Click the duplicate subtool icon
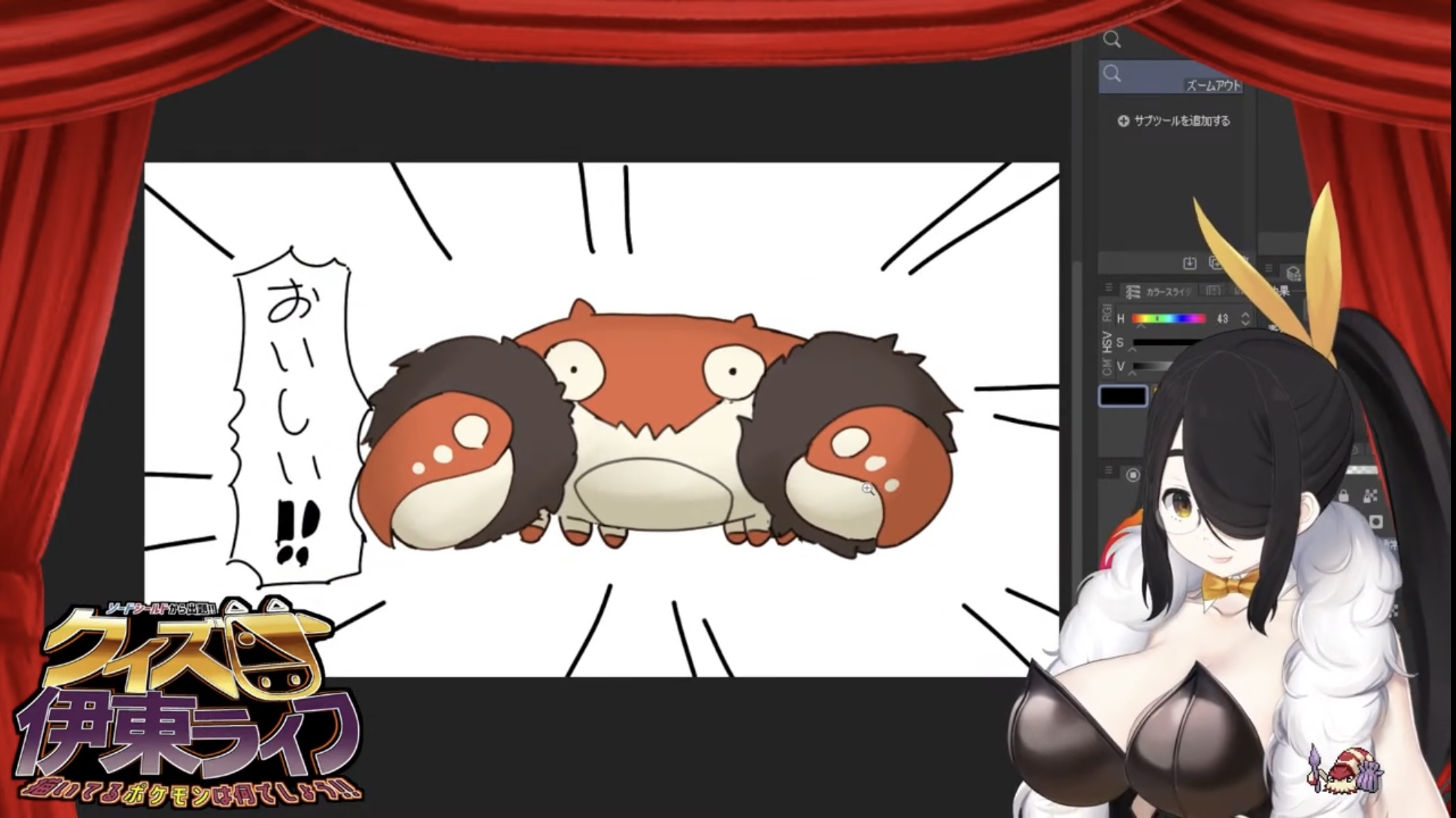This screenshot has height=818, width=1456. (1215, 263)
